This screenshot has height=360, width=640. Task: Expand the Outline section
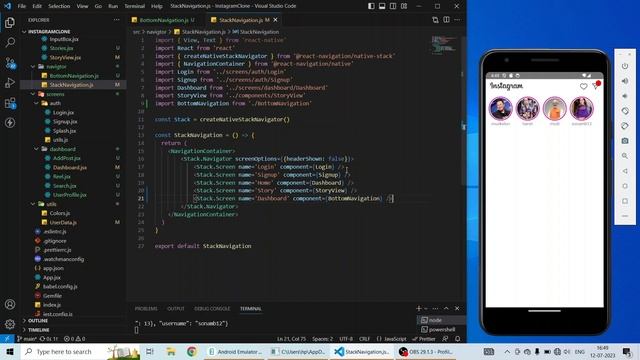[38, 321]
